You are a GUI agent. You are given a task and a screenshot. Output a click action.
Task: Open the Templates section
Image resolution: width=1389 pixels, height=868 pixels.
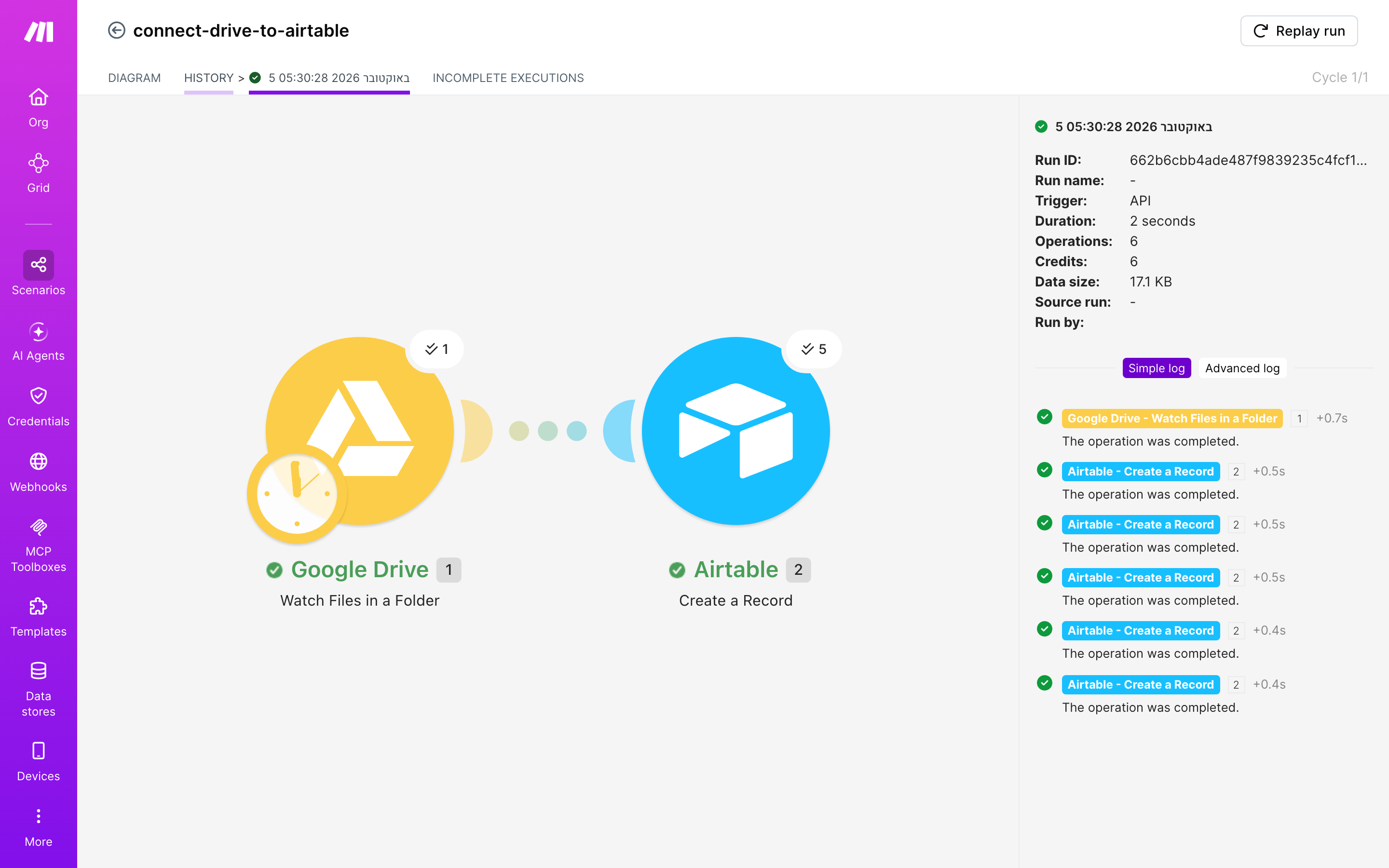coord(39,617)
